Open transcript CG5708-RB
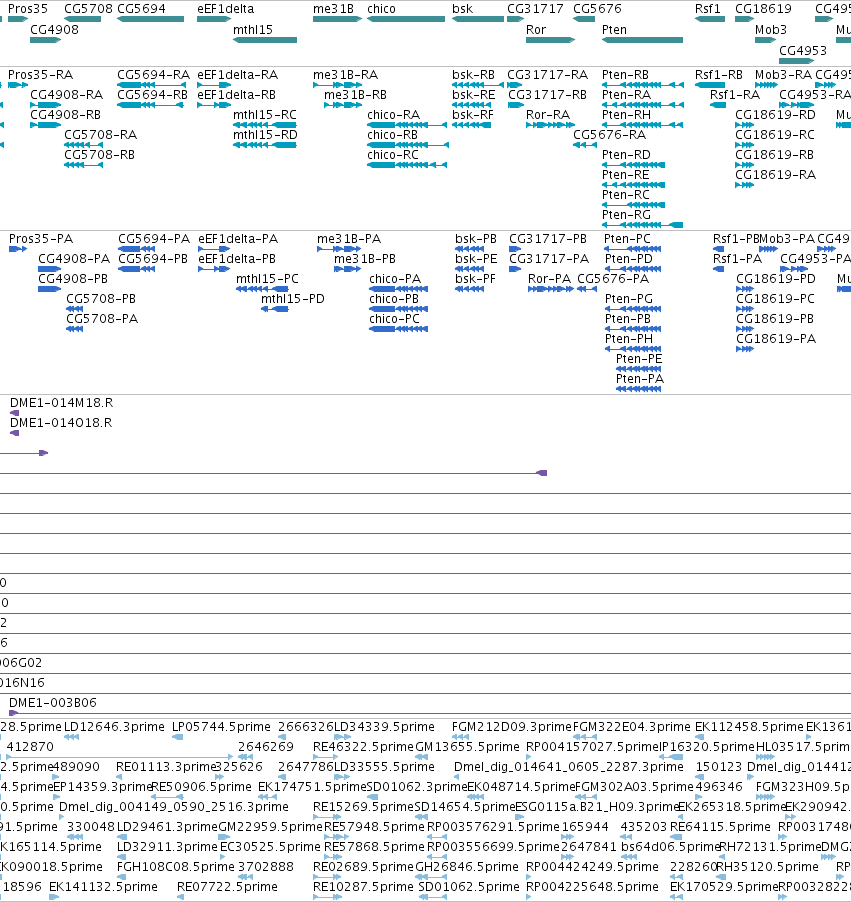This screenshot has height=902, width=851. [x=100, y=155]
